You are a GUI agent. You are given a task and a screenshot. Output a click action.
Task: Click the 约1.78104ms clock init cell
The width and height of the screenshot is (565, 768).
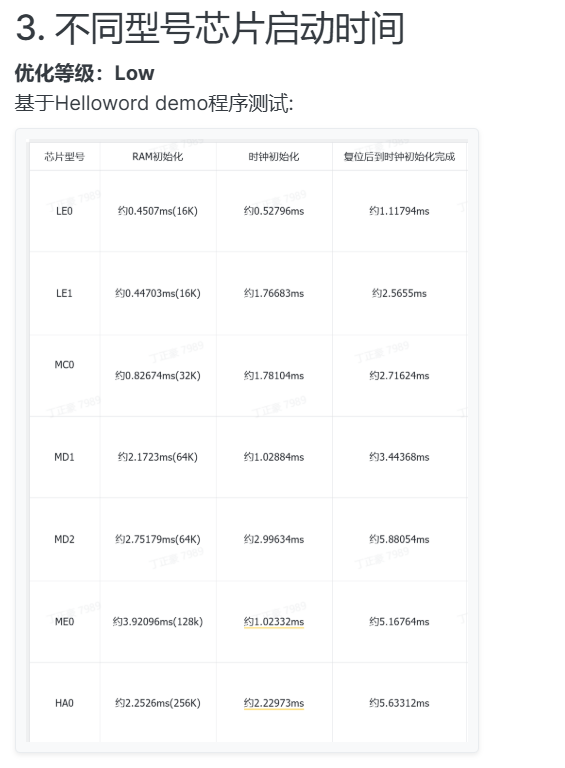click(x=274, y=376)
